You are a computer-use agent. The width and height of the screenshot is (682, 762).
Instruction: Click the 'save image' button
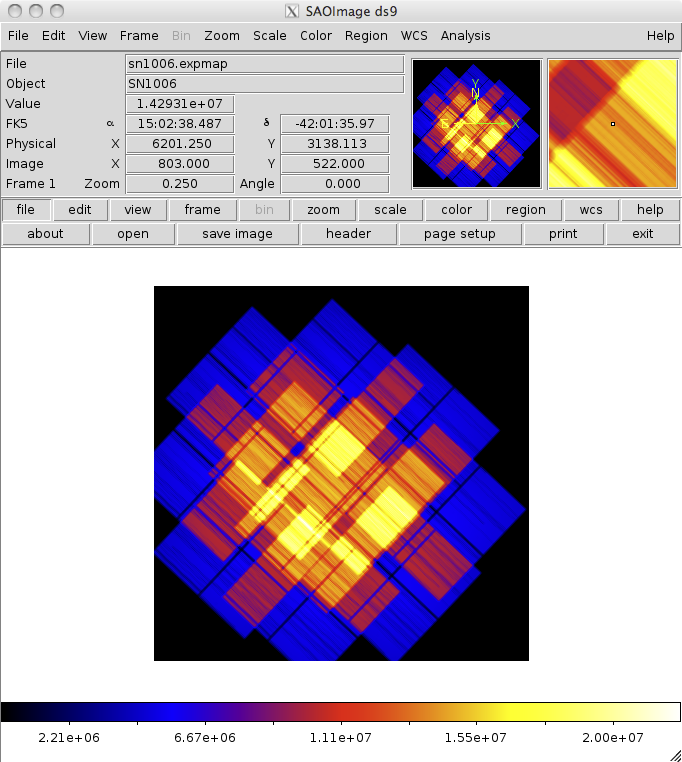pyautogui.click(x=237, y=234)
